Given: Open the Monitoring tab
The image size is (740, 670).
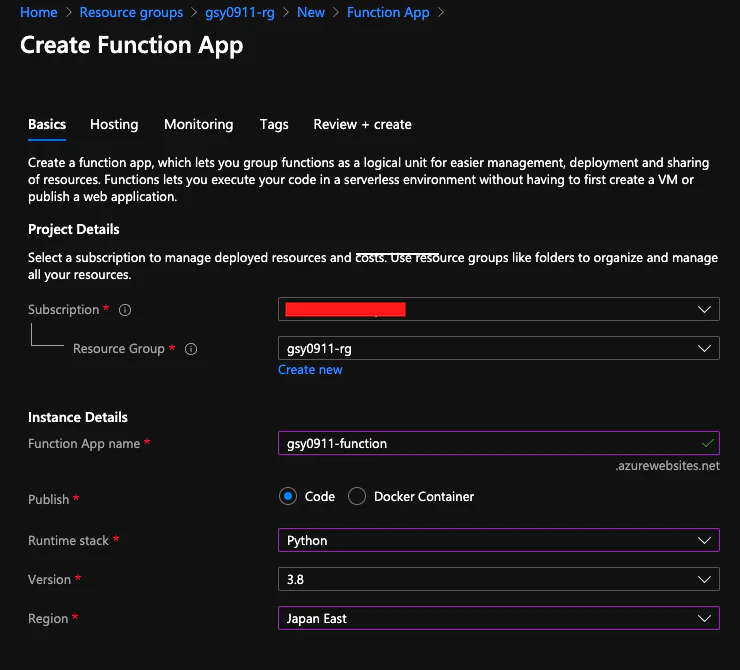Looking at the screenshot, I should tap(199, 125).
